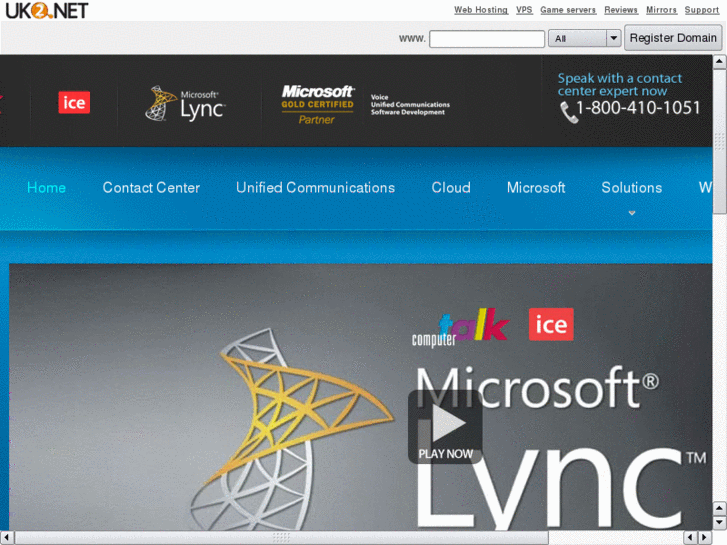Image resolution: width=727 pixels, height=545 pixels.
Task: Open the Unified Communications menu
Action: point(315,187)
